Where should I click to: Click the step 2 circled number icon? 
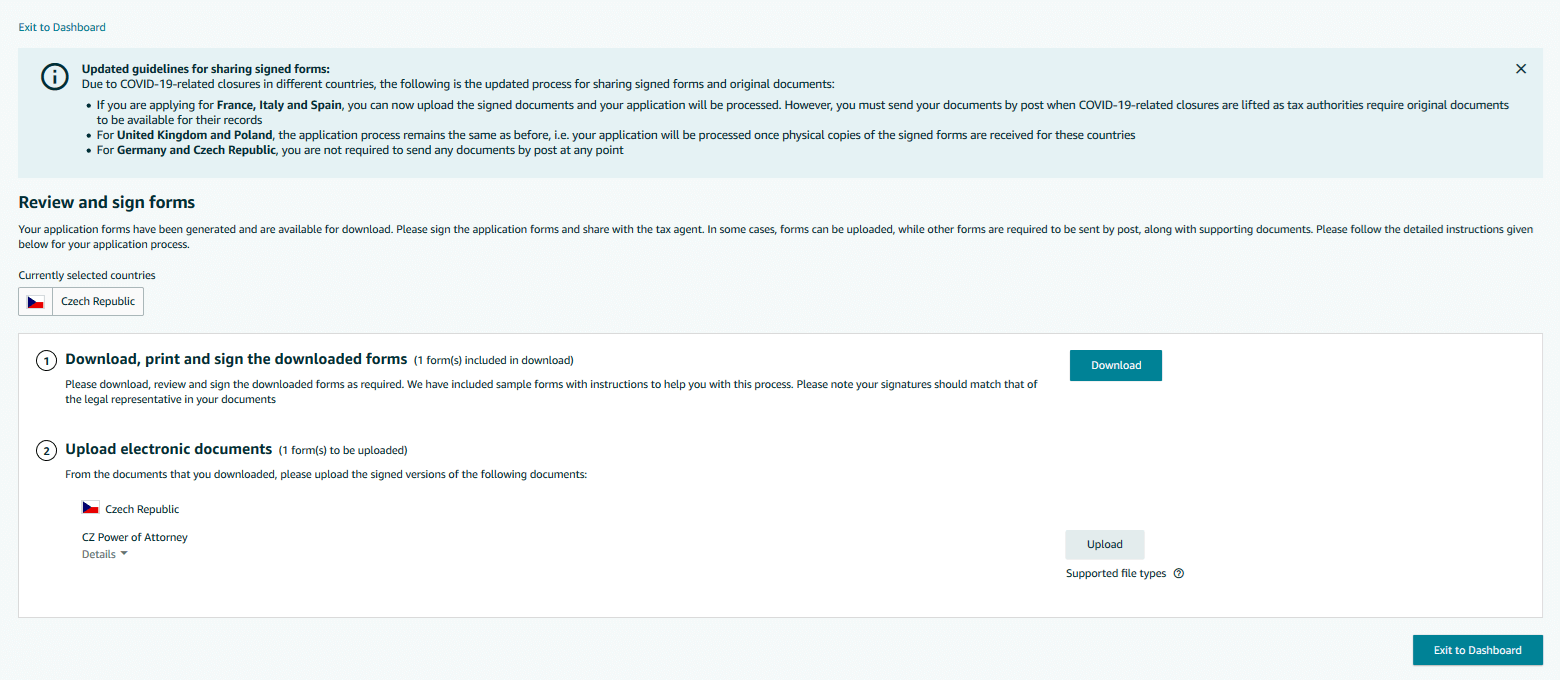46,451
